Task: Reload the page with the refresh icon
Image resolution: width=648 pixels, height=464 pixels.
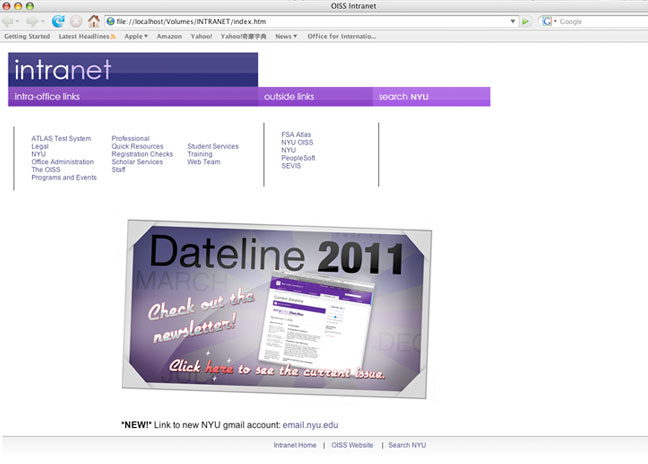Action: point(58,21)
